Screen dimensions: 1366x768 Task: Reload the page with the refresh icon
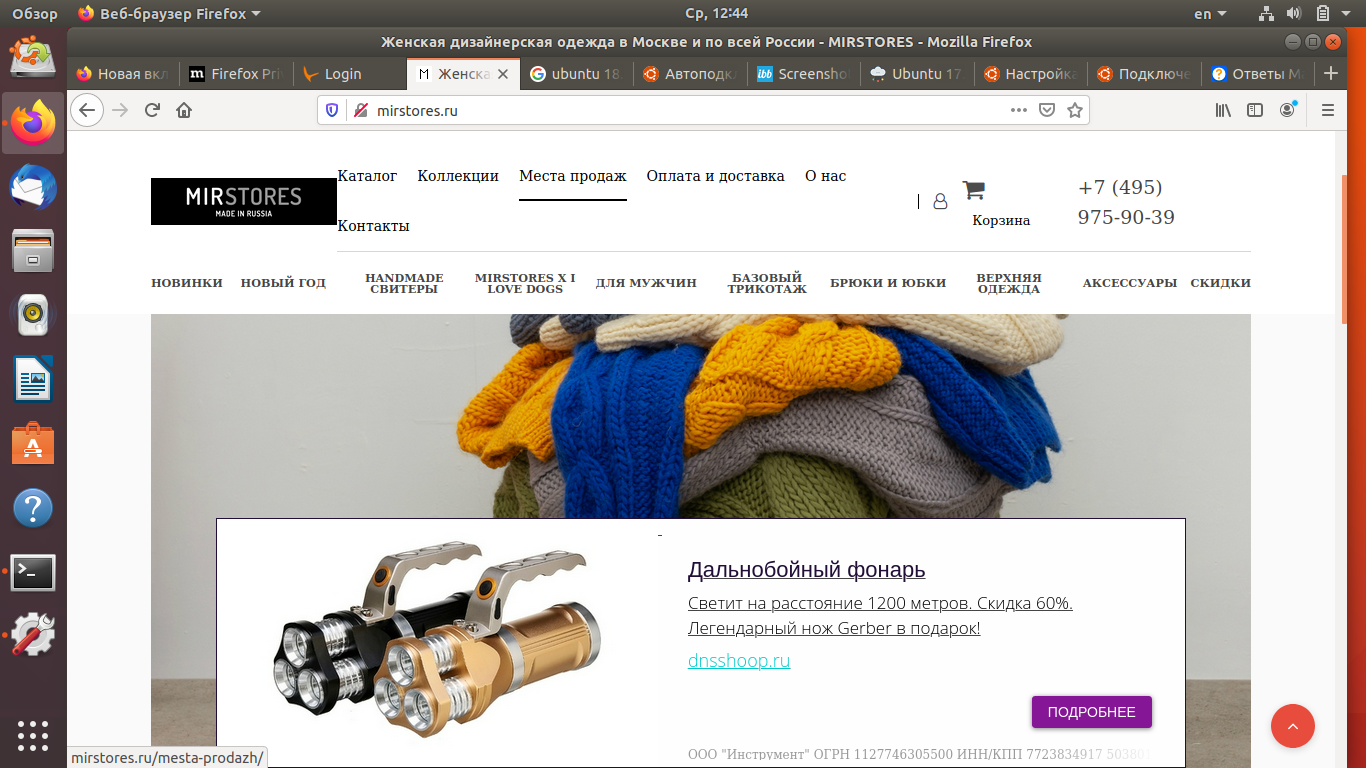[152, 110]
